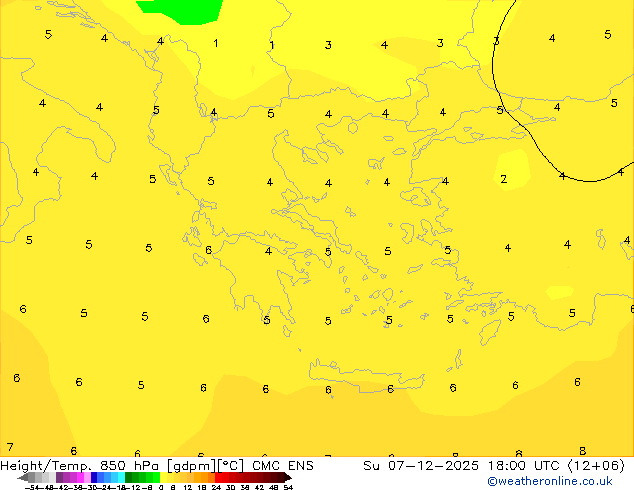
Task: Click the 54 label at legend's right end
Action: point(288,487)
